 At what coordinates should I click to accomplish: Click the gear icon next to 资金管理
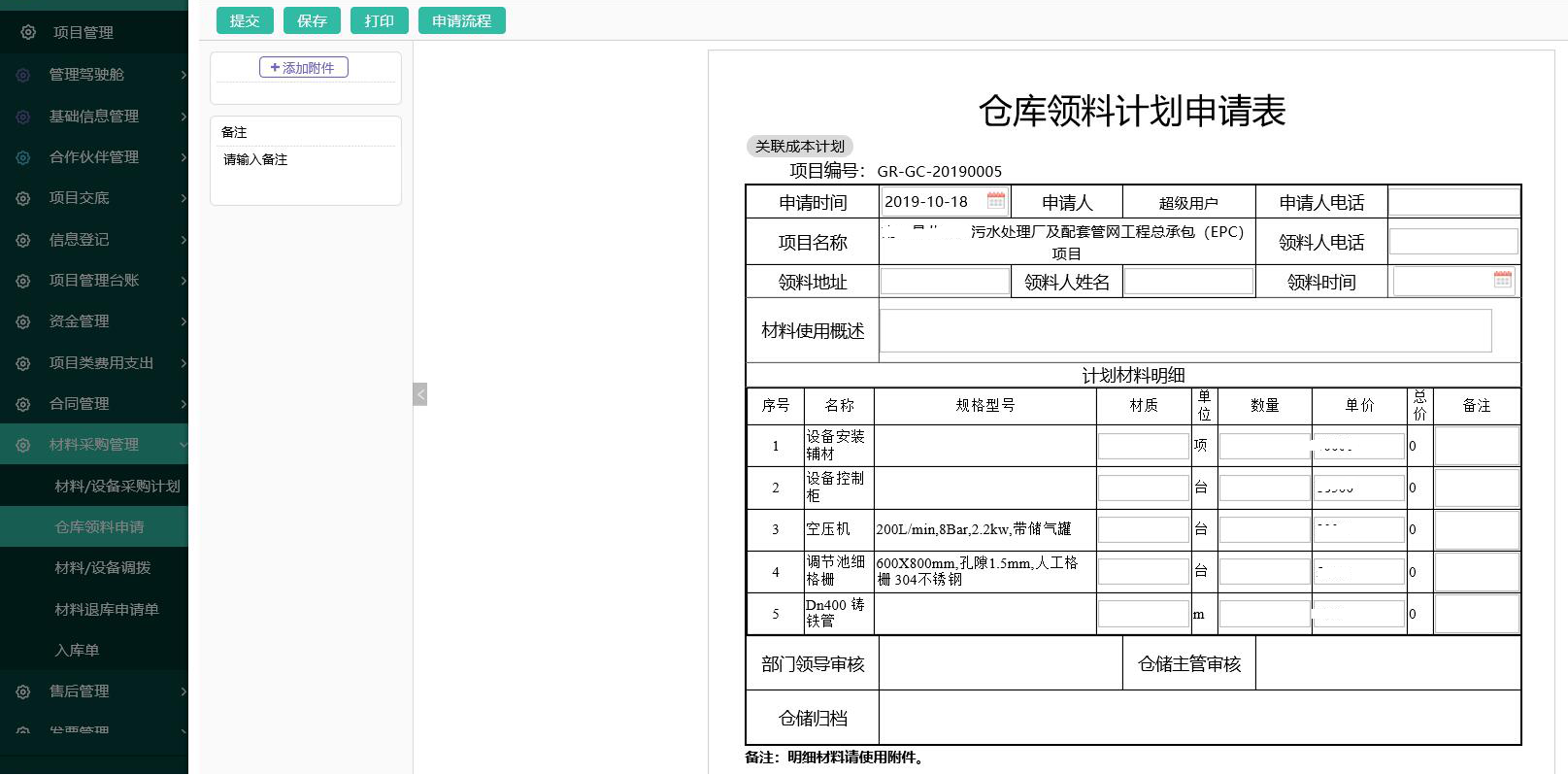23,321
